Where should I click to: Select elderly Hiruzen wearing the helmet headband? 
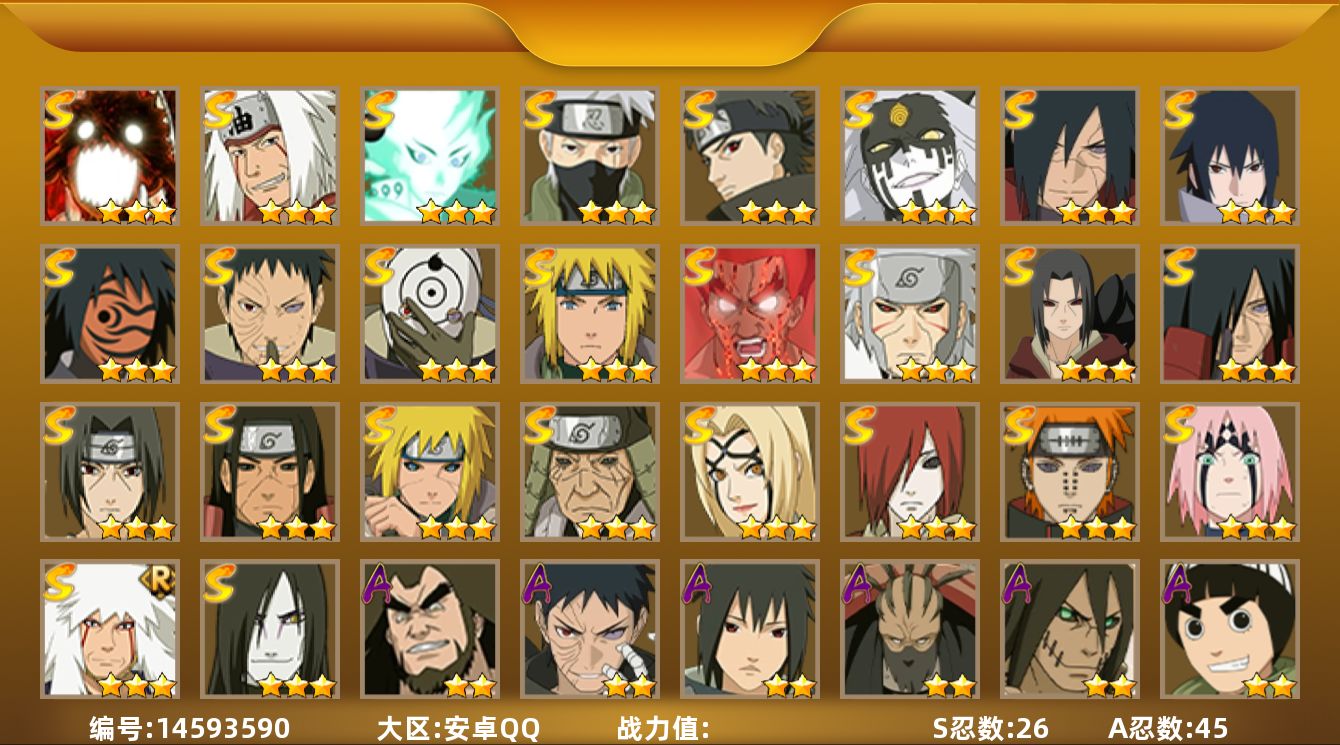pyautogui.click(x=589, y=472)
